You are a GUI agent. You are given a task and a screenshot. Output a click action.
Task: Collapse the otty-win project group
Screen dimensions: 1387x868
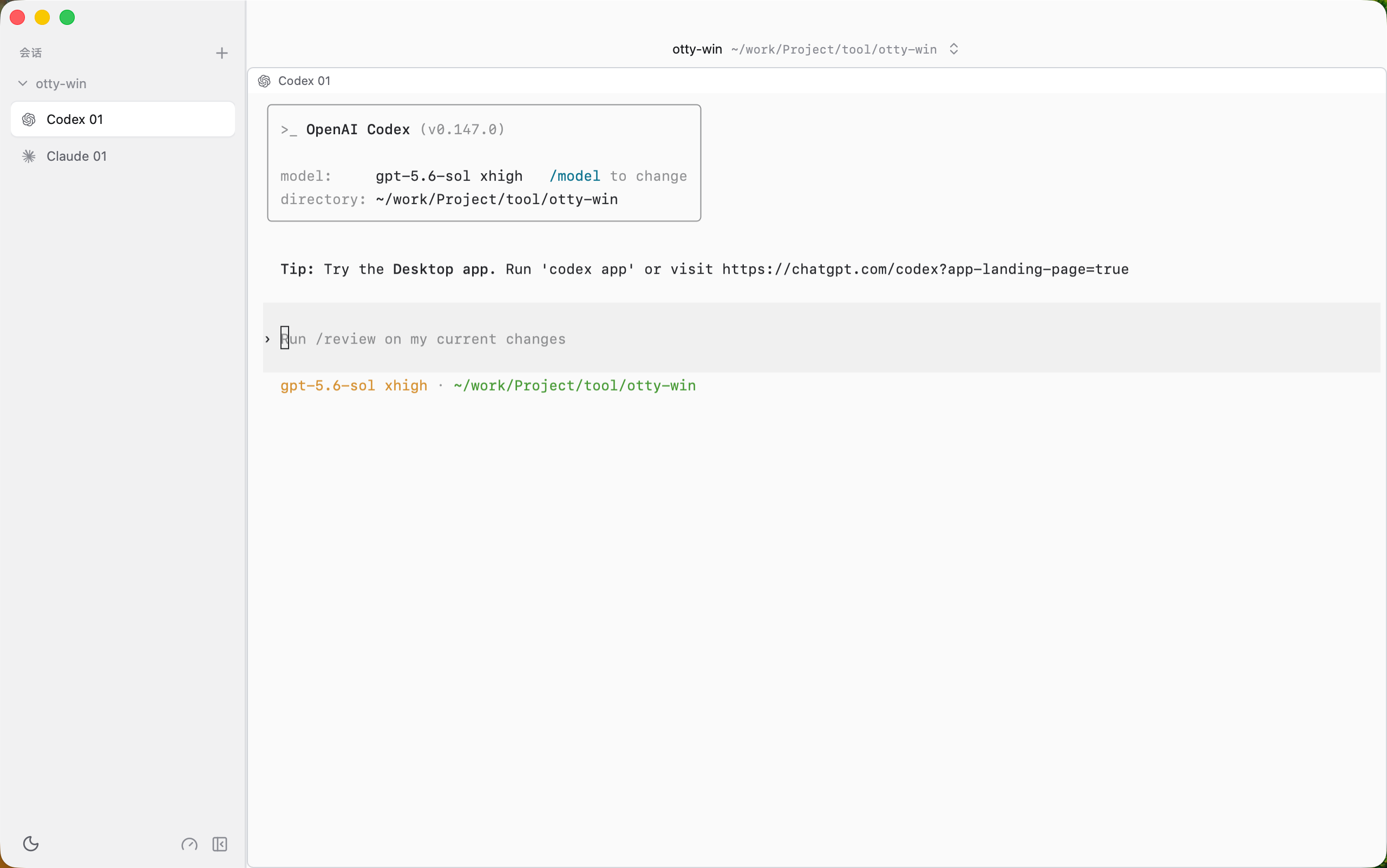(x=23, y=84)
